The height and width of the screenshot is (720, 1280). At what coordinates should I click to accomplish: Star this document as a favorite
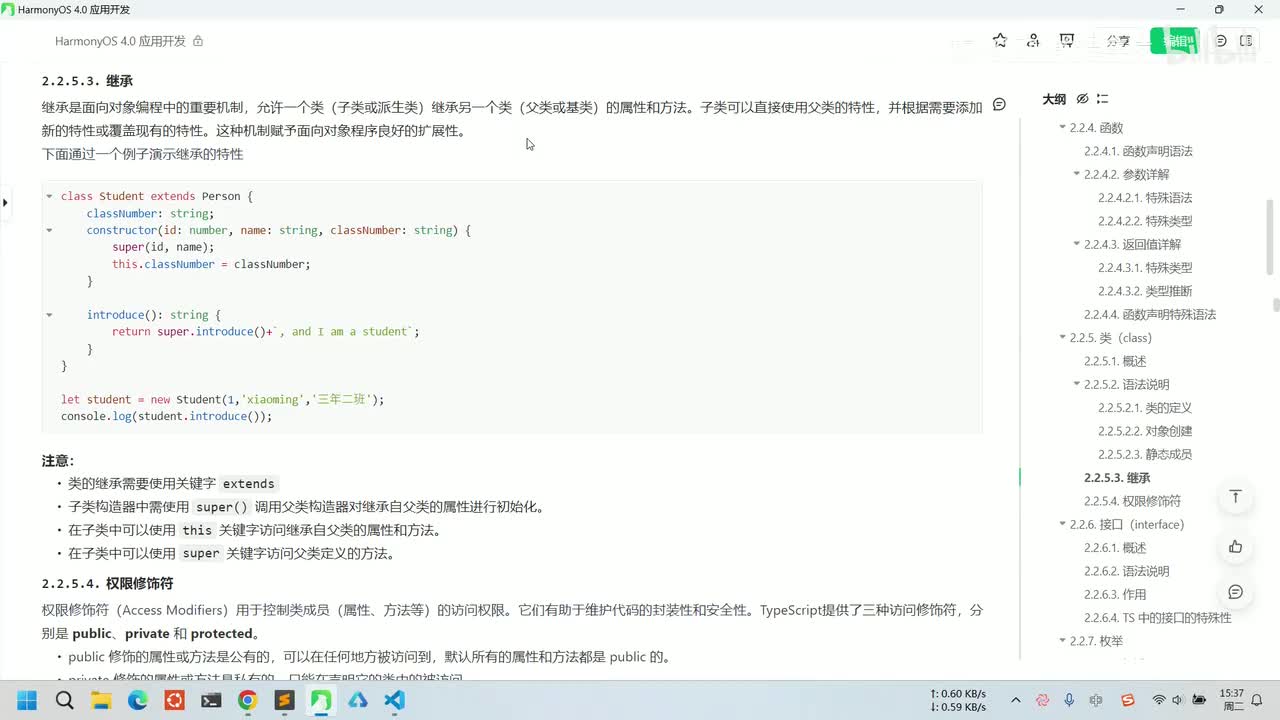1000,41
